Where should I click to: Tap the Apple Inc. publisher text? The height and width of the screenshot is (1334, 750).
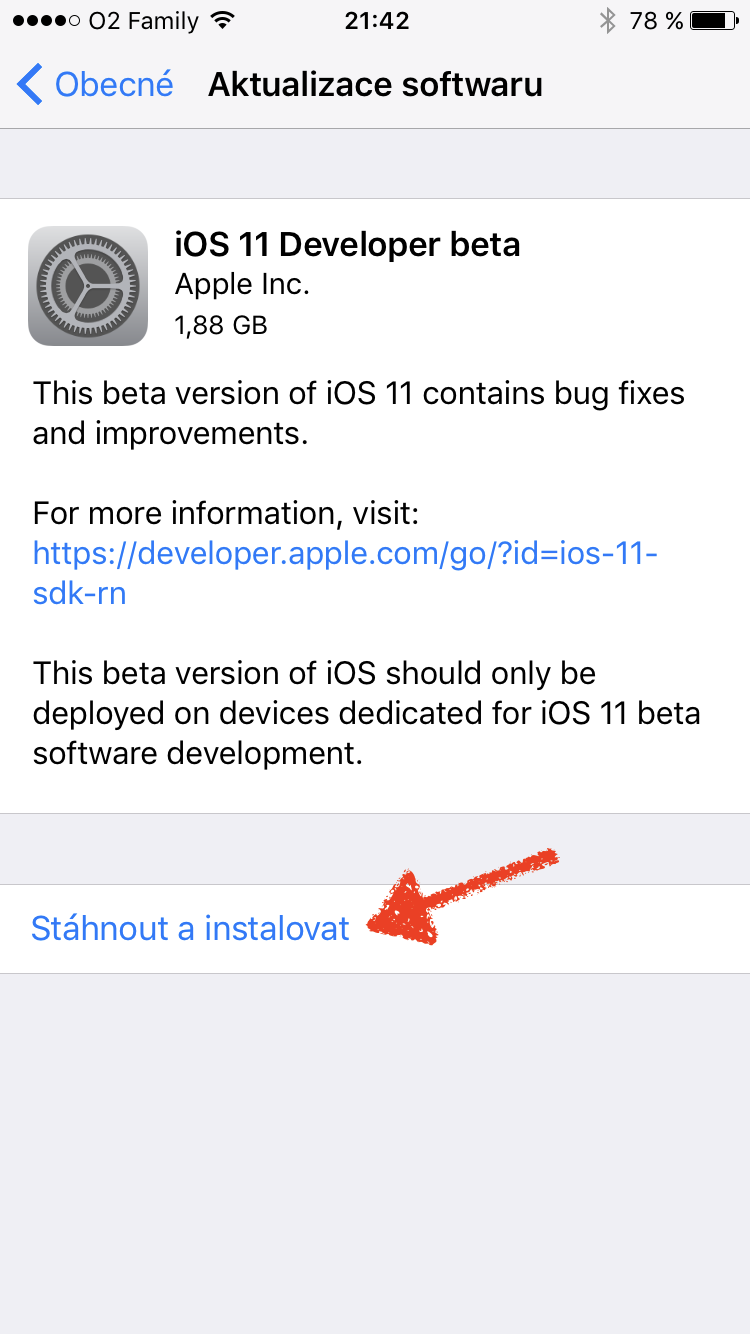(242, 285)
